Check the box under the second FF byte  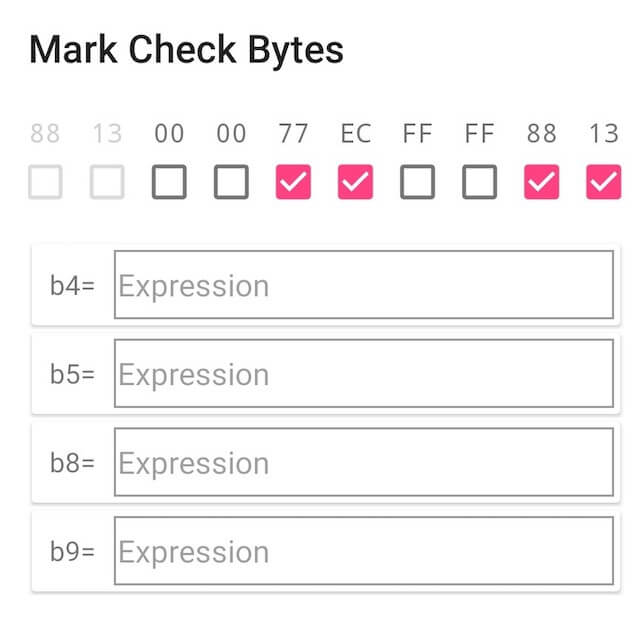coord(479,182)
